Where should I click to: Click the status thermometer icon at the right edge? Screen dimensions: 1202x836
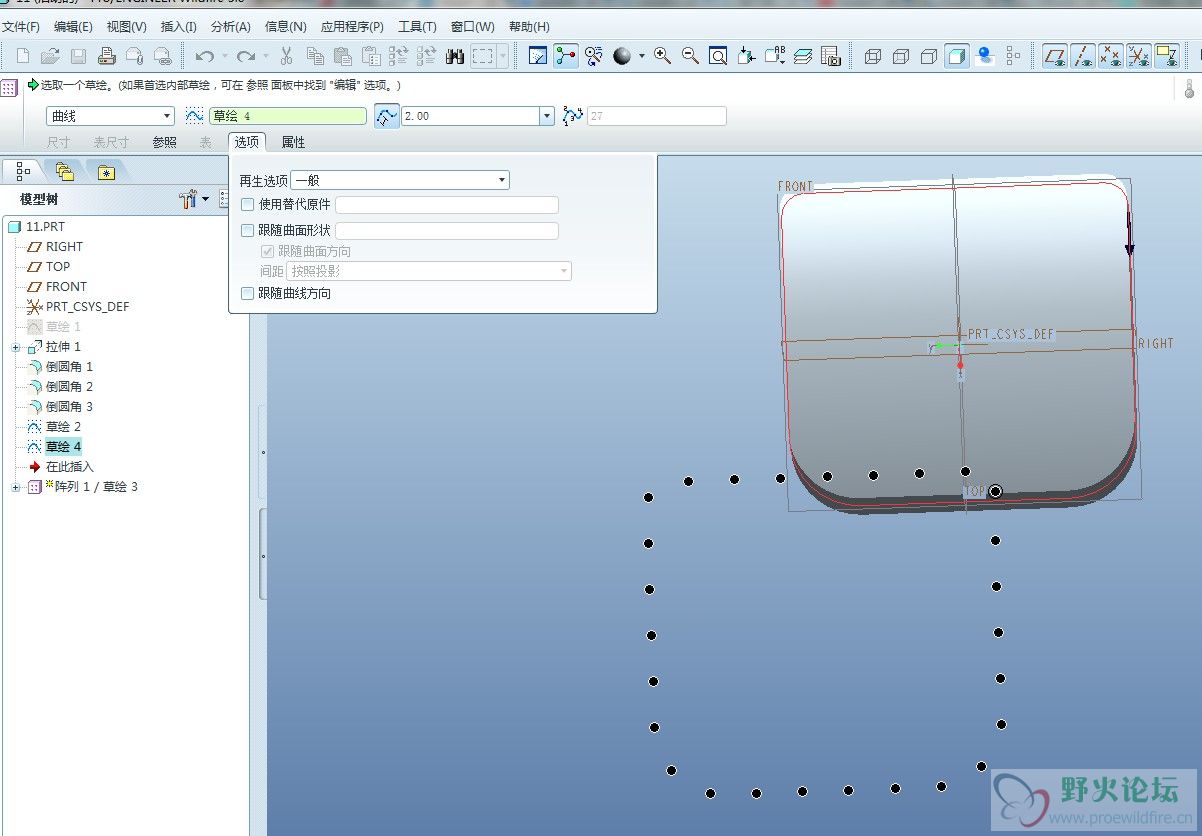pos(1190,90)
